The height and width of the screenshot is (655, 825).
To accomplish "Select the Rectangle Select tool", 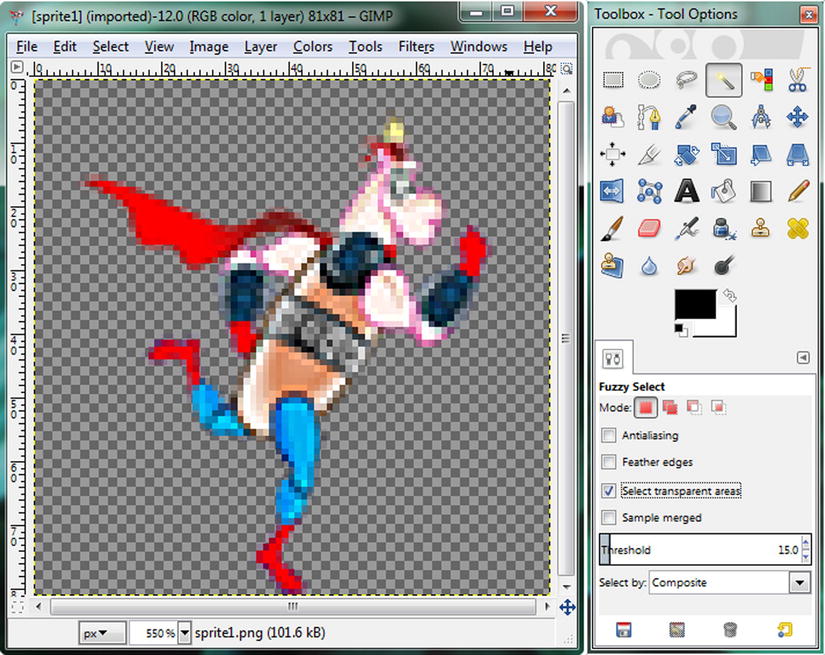I will coord(613,80).
